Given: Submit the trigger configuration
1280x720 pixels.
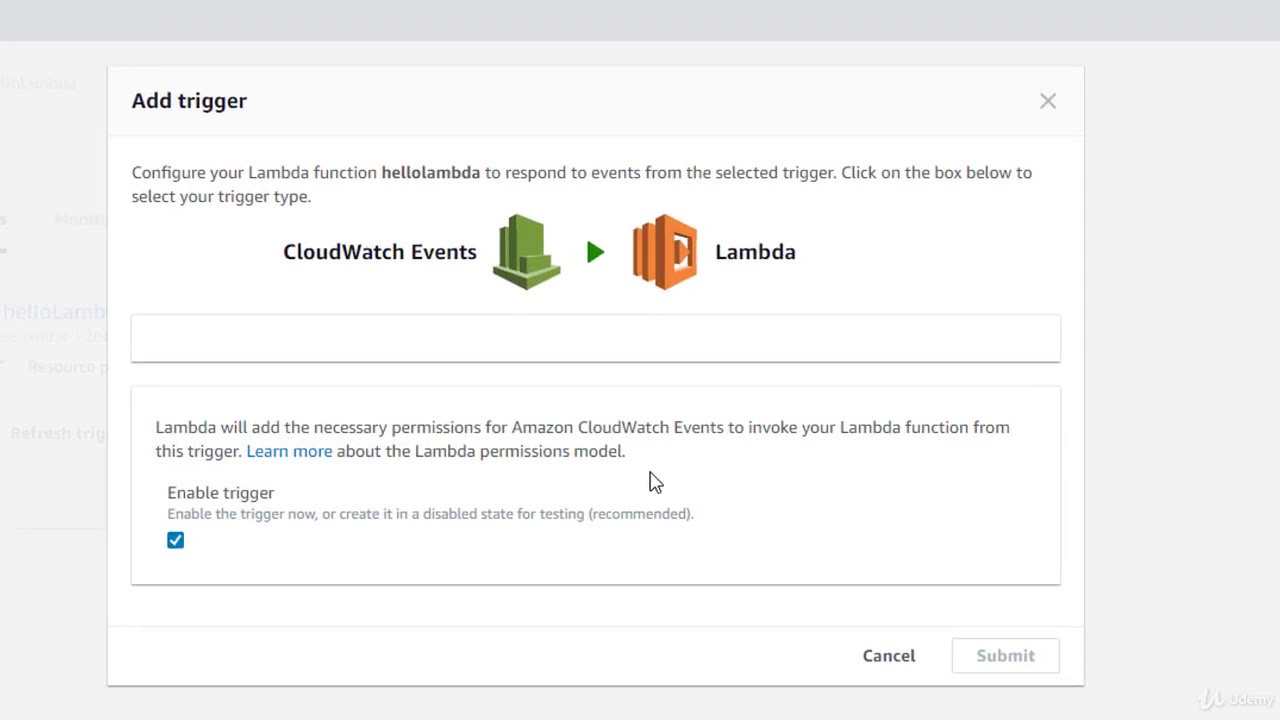Looking at the screenshot, I should [1005, 656].
